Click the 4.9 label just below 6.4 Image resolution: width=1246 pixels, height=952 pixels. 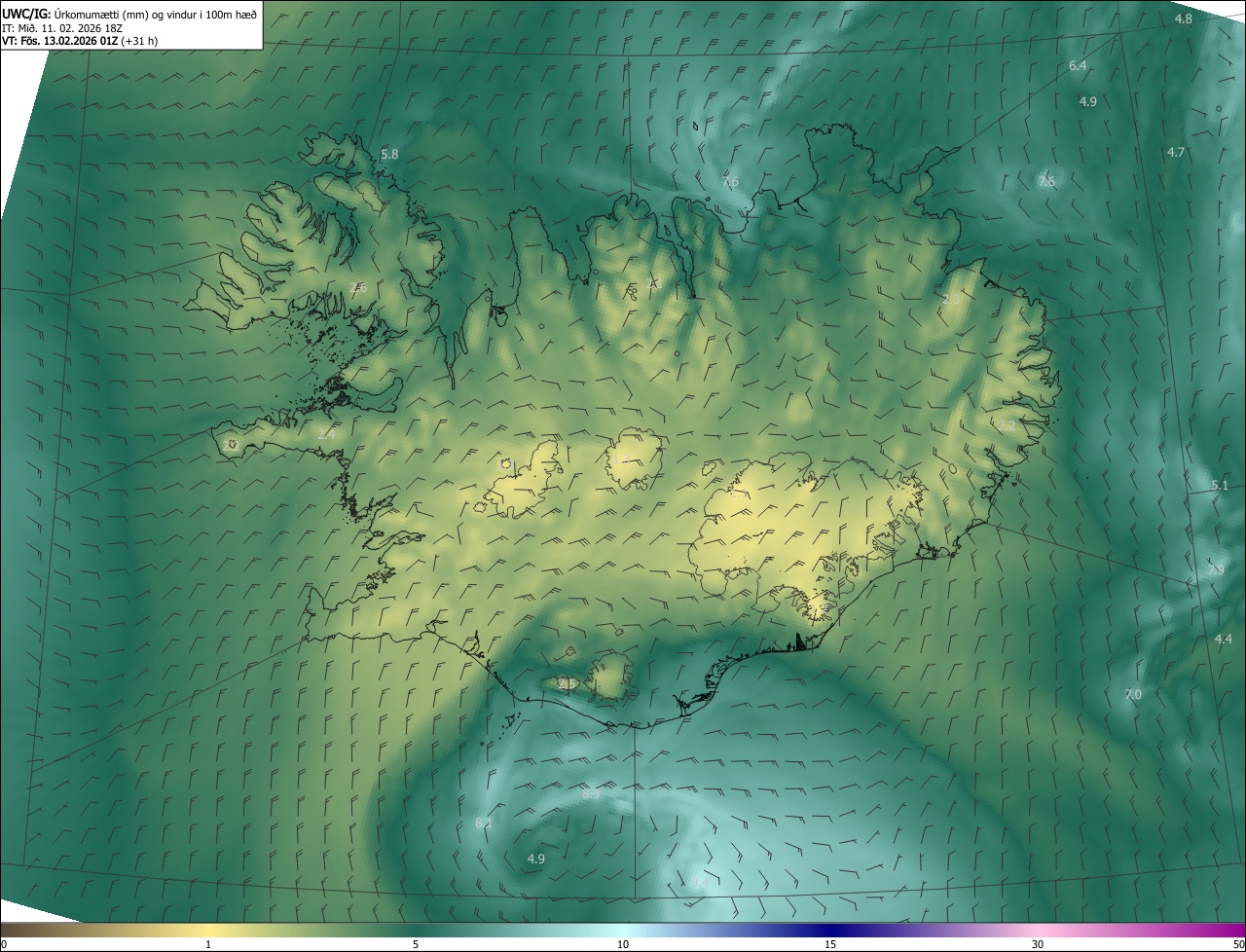coord(1088,101)
